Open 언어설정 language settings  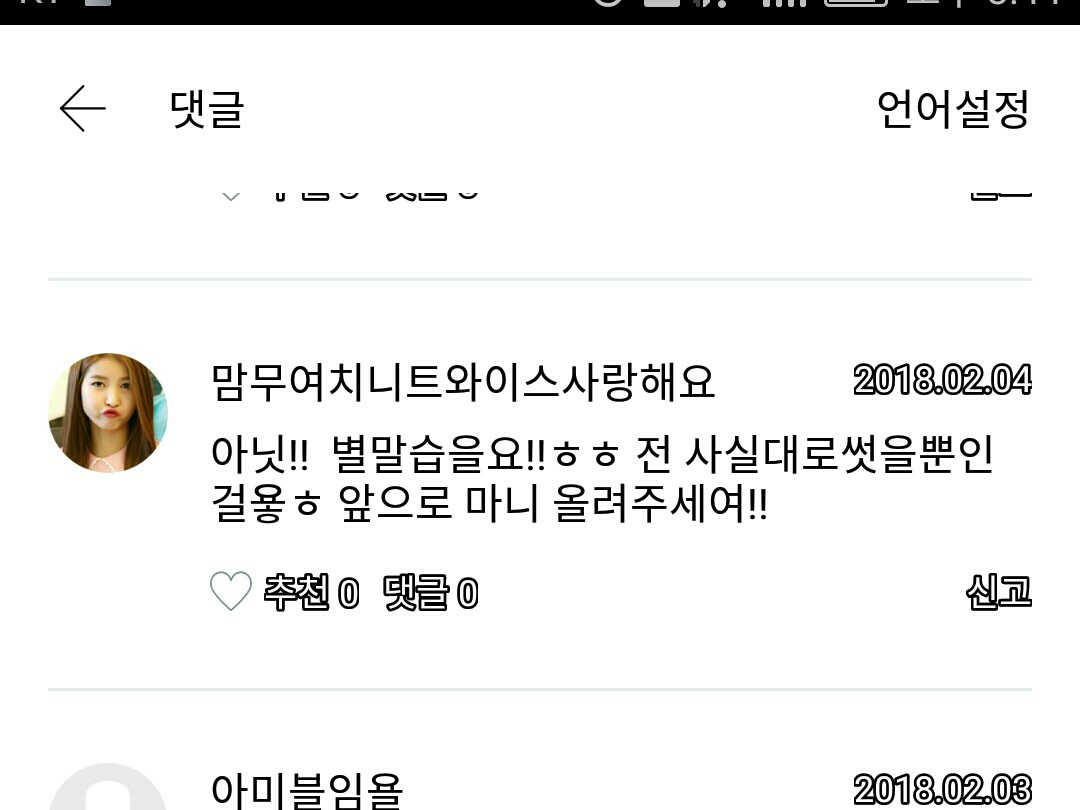pyautogui.click(x=953, y=109)
